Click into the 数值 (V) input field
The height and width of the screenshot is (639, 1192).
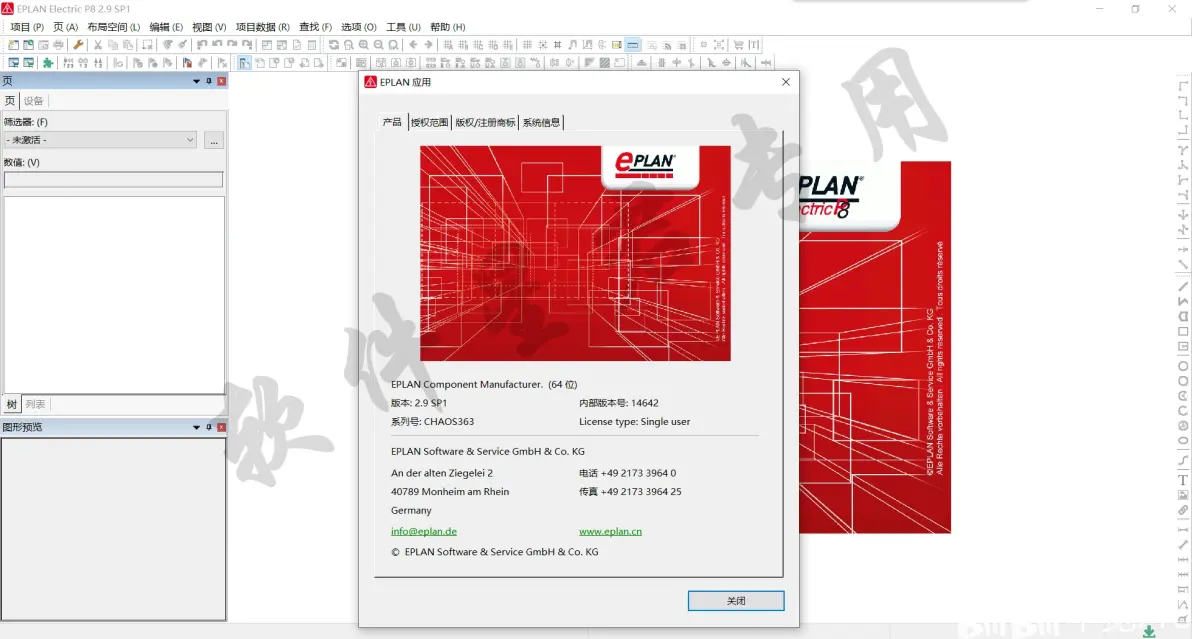click(x=113, y=179)
